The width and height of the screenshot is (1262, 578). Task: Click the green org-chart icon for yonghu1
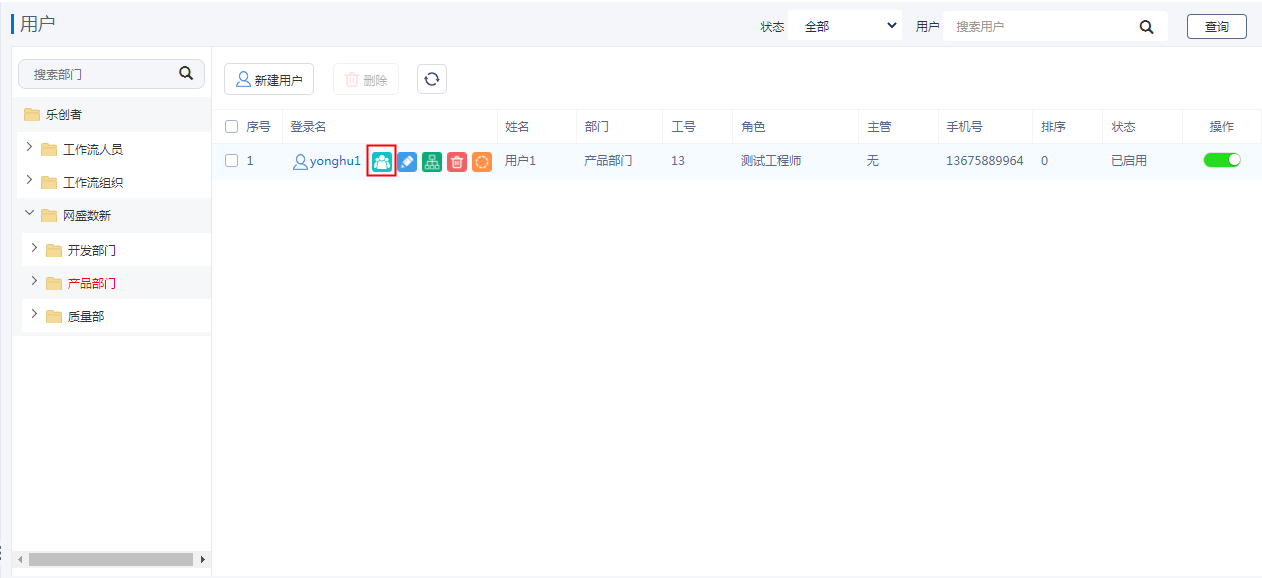(432, 161)
